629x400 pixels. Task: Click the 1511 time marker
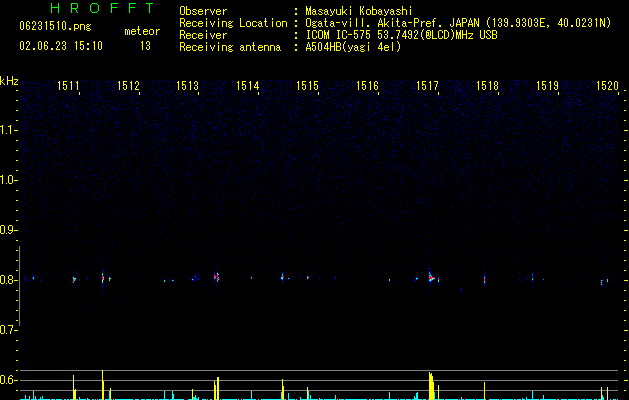[68, 86]
